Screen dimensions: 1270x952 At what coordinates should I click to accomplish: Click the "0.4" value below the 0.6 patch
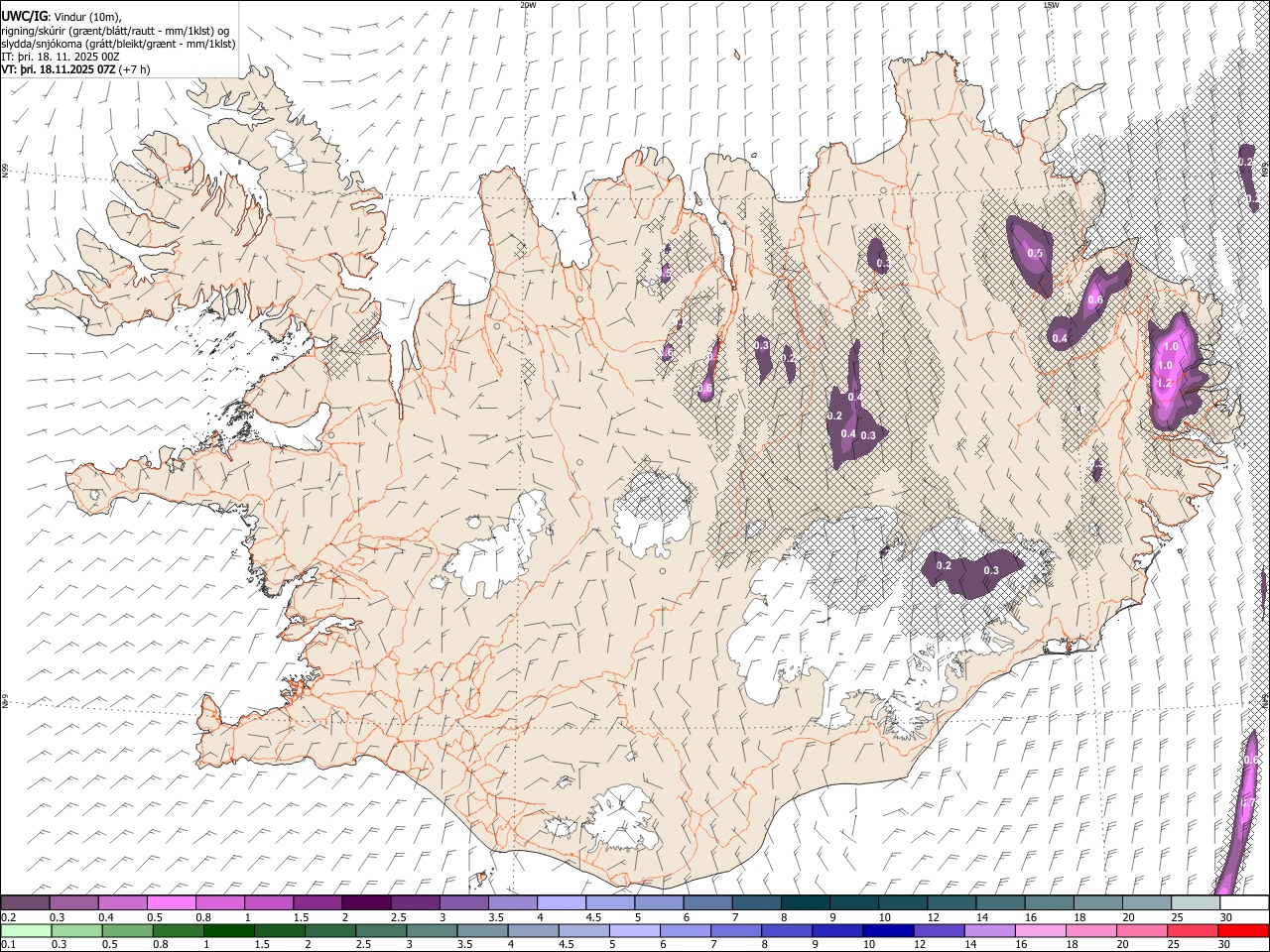click(x=1060, y=339)
